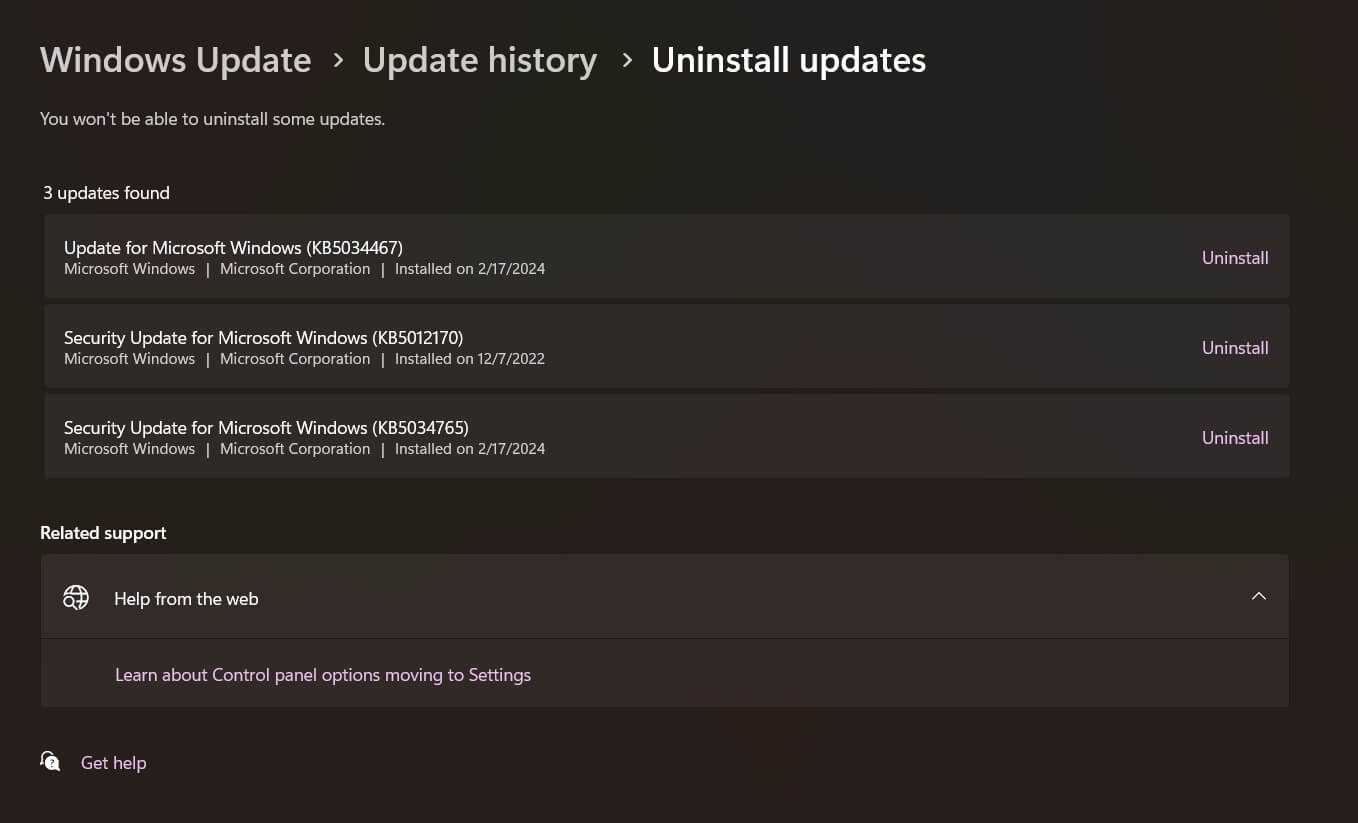
Task: Select the Uninstall updates breadcrumb label
Action: click(x=788, y=60)
